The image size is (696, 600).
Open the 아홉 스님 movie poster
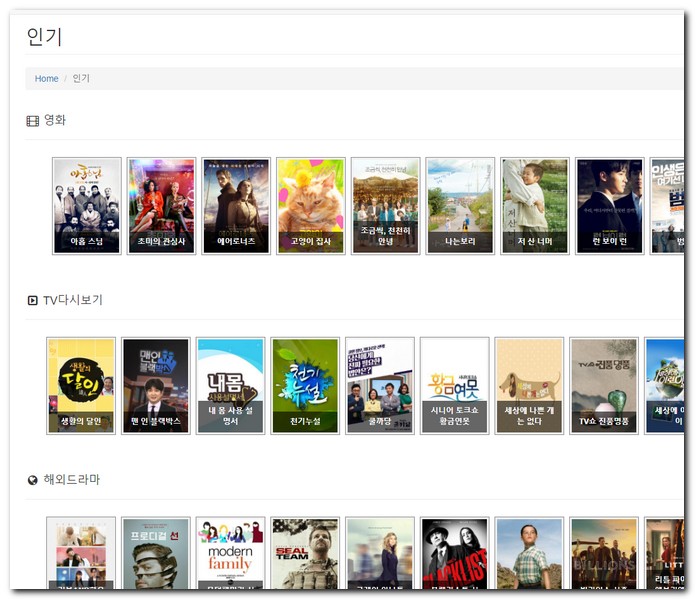[x=87, y=206]
